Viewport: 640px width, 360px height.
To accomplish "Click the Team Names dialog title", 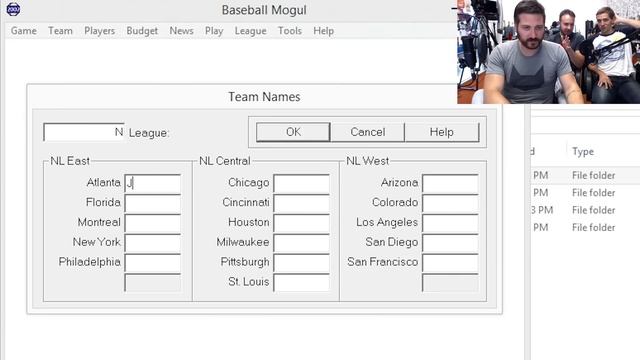I will pyautogui.click(x=264, y=97).
